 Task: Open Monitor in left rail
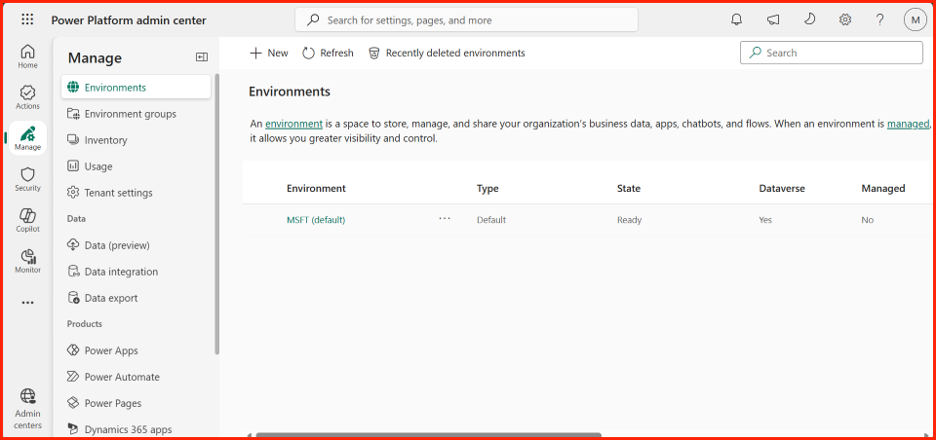click(x=27, y=261)
